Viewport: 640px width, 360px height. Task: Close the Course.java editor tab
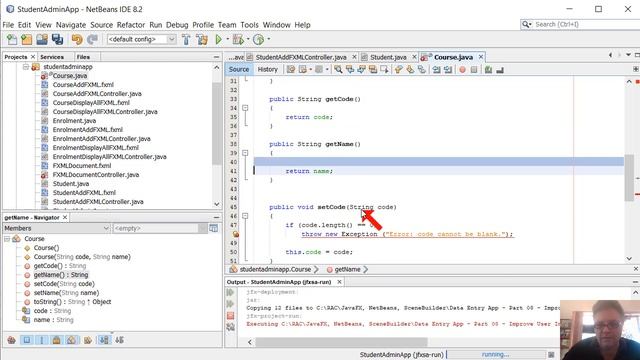(x=481, y=57)
